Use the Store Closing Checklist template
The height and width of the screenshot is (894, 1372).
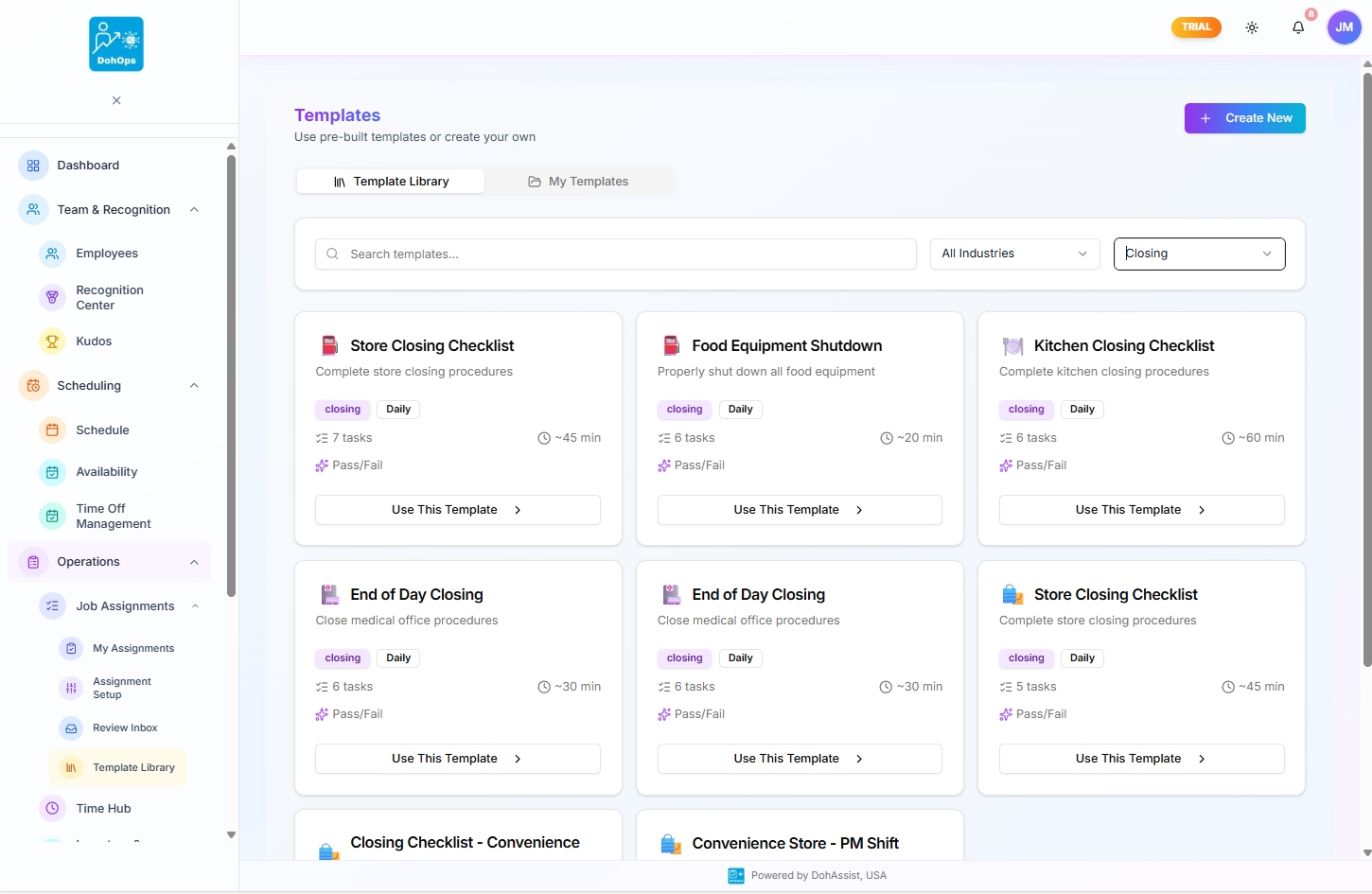457,509
